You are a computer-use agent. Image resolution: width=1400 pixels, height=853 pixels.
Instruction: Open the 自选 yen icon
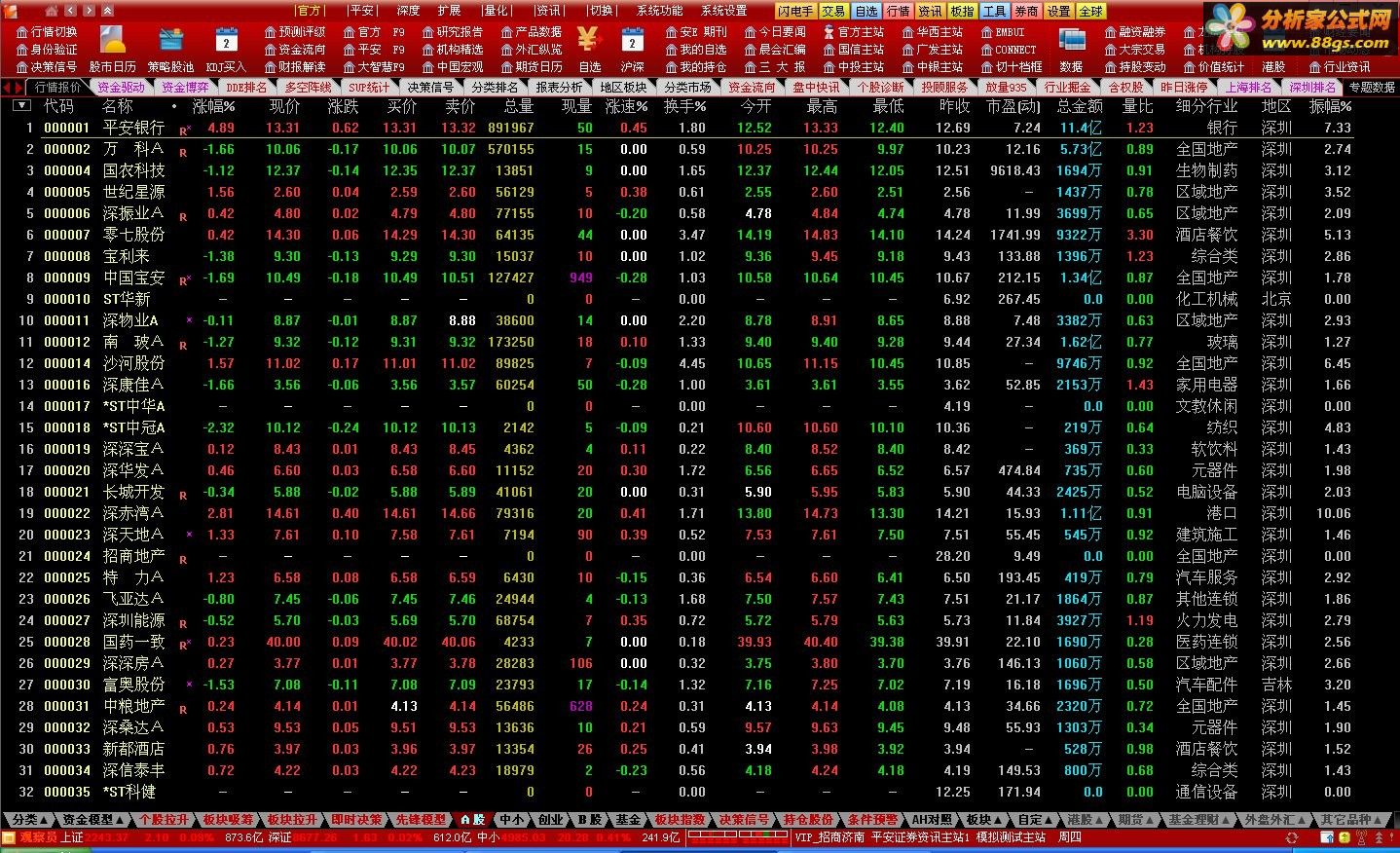[588, 49]
